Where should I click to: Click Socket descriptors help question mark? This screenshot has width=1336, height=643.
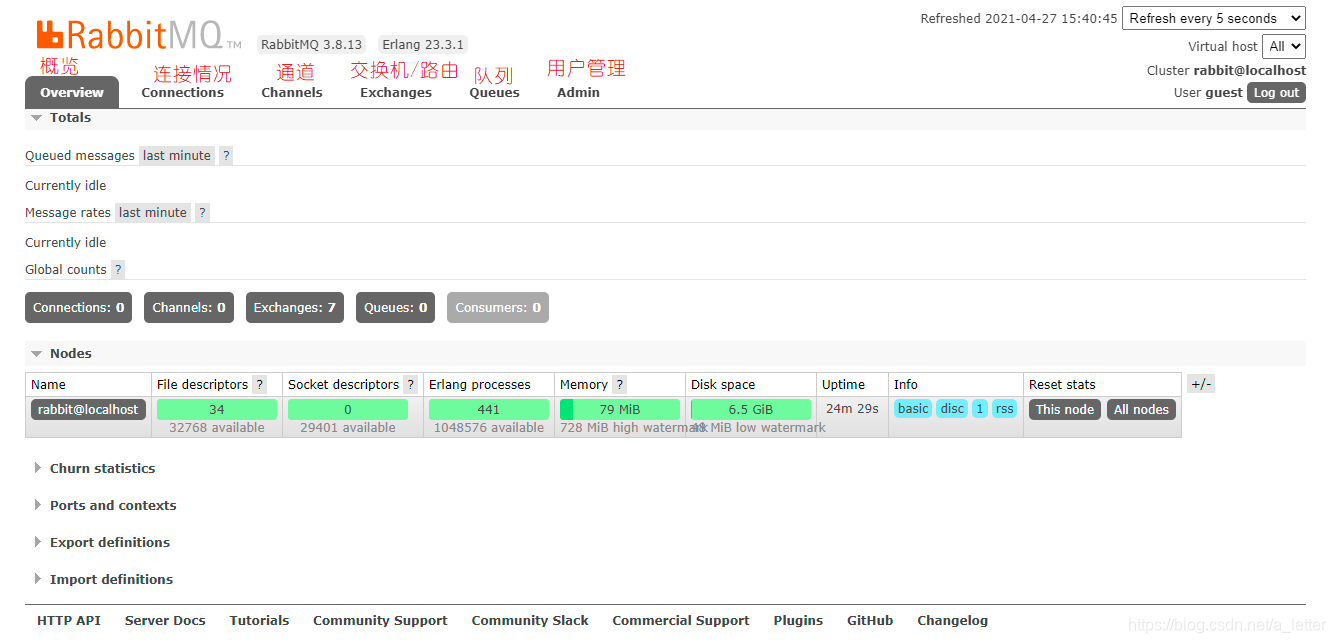pyautogui.click(x=410, y=385)
